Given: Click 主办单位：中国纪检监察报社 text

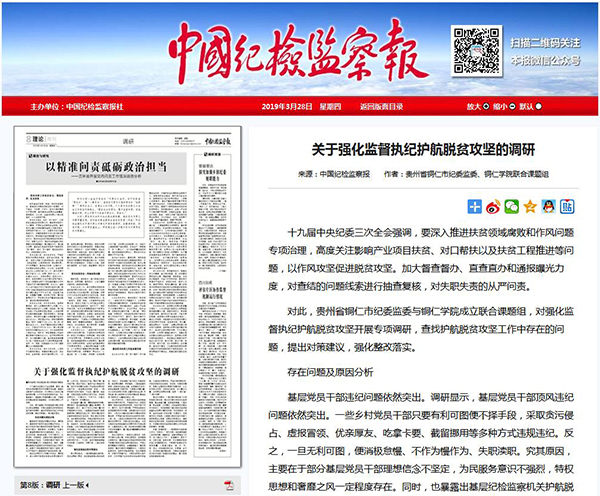Looking at the screenshot, I should 77,107.
